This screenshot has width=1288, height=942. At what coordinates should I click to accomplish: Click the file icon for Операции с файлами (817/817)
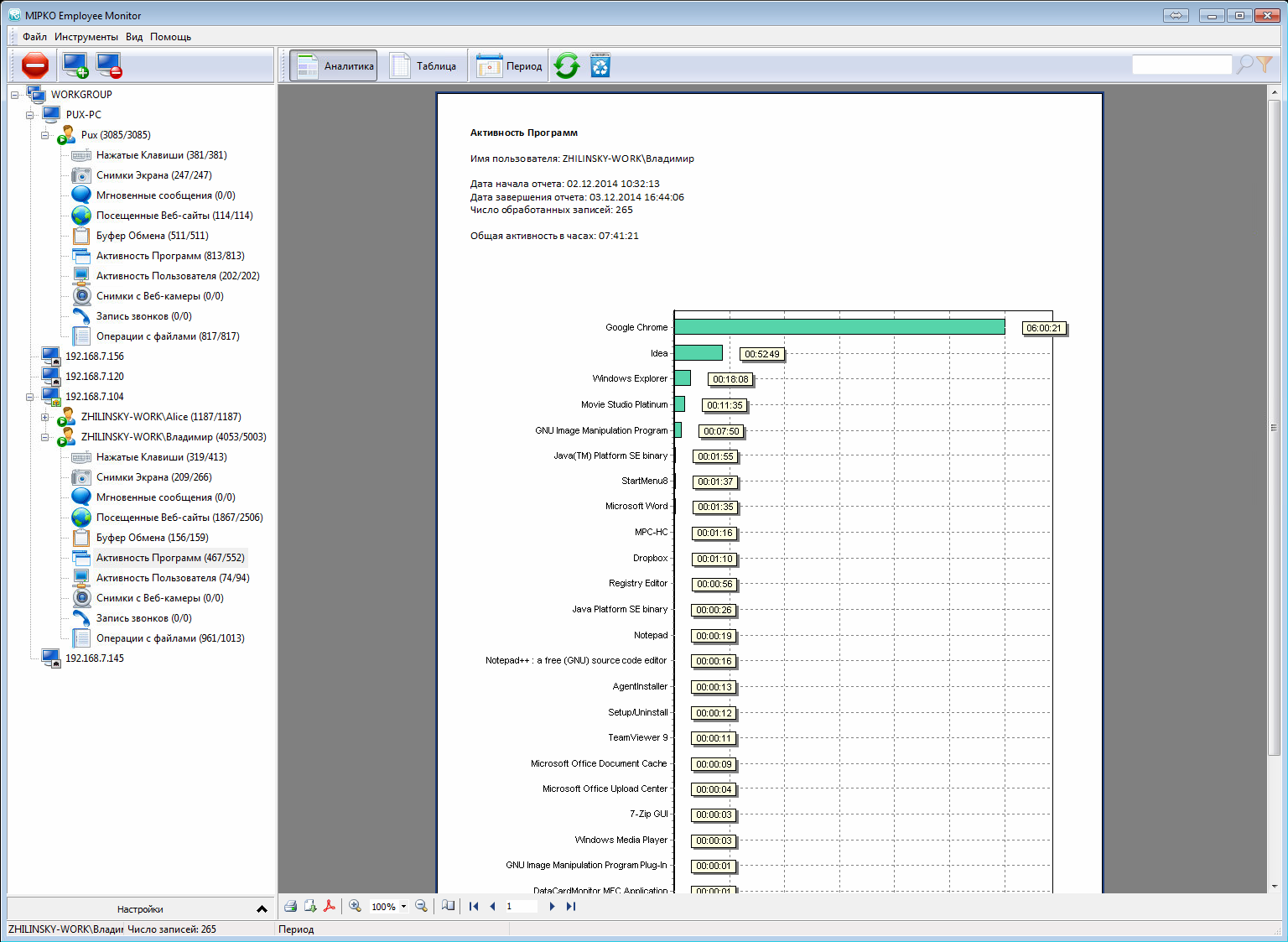(81, 336)
